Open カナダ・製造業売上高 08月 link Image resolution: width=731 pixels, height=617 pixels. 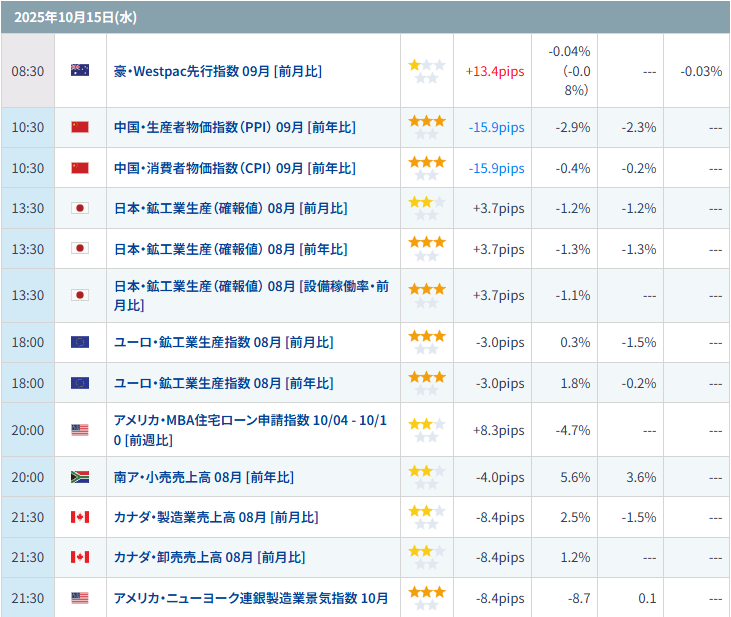[x=216, y=517]
